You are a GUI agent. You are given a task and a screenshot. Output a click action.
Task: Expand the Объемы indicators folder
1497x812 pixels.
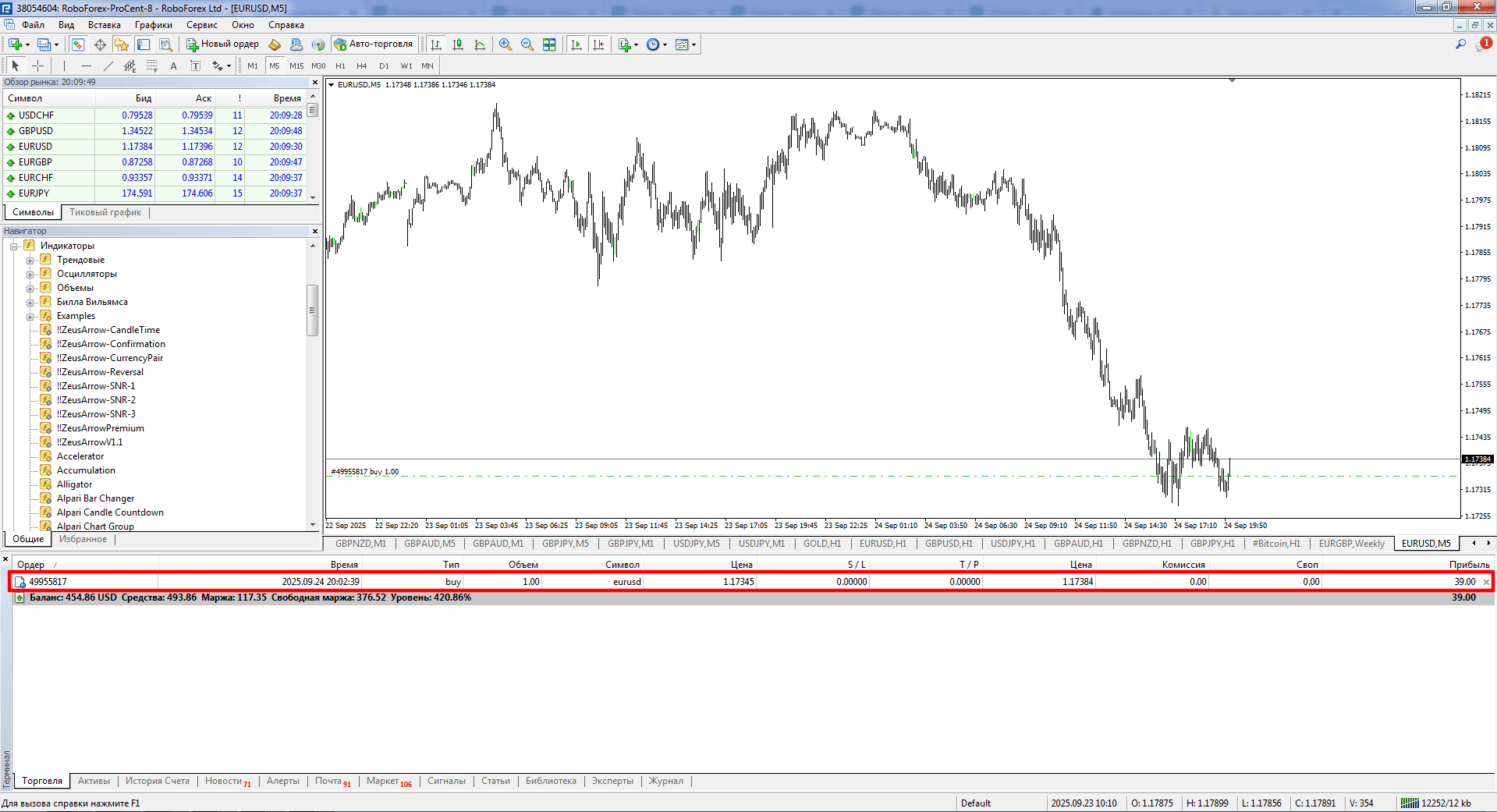click(x=30, y=289)
